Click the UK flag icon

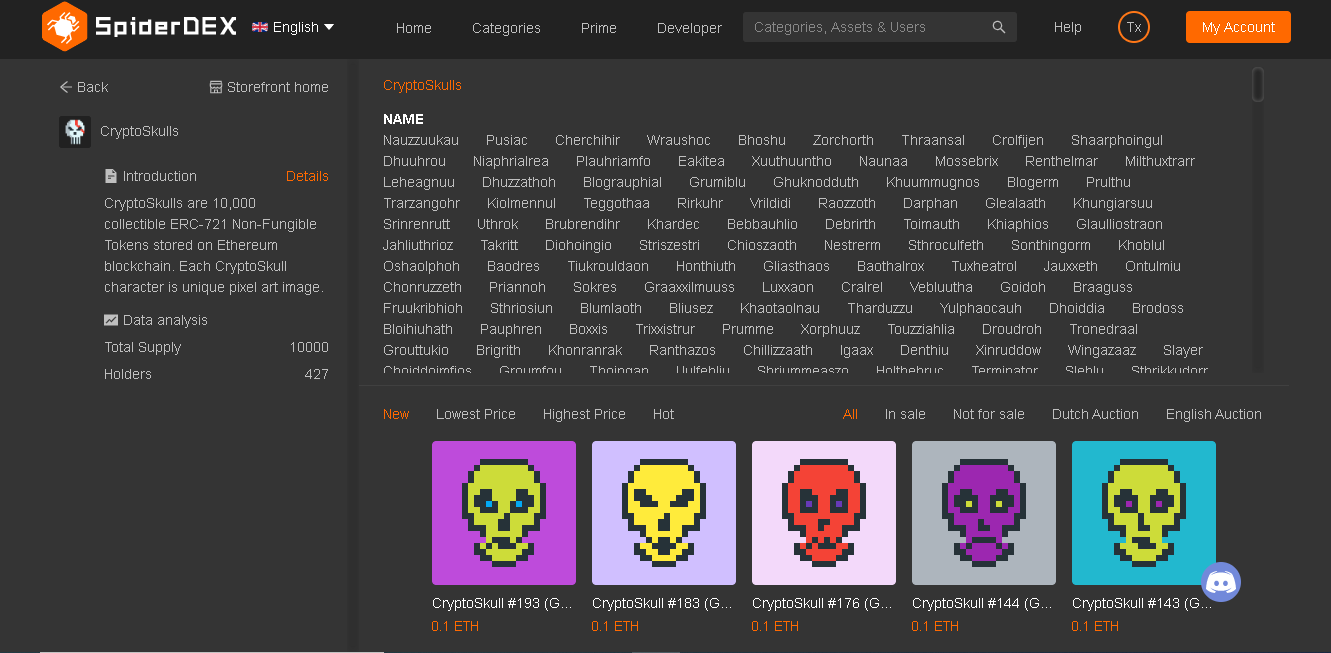click(x=260, y=27)
